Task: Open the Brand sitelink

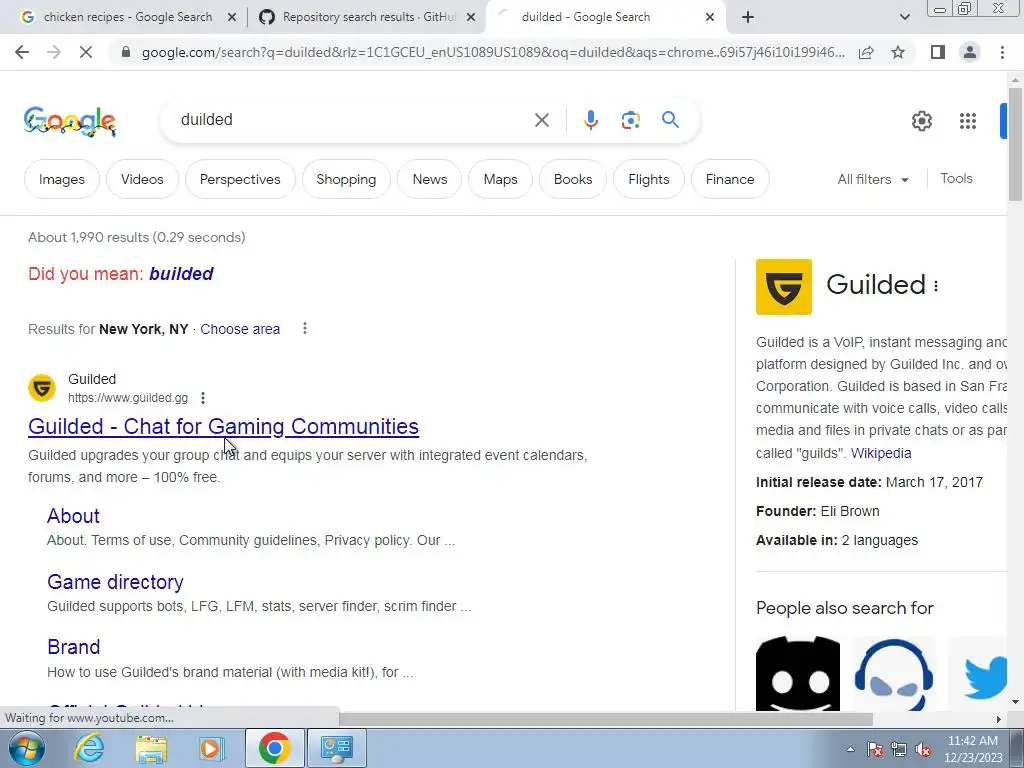Action: [x=74, y=647]
